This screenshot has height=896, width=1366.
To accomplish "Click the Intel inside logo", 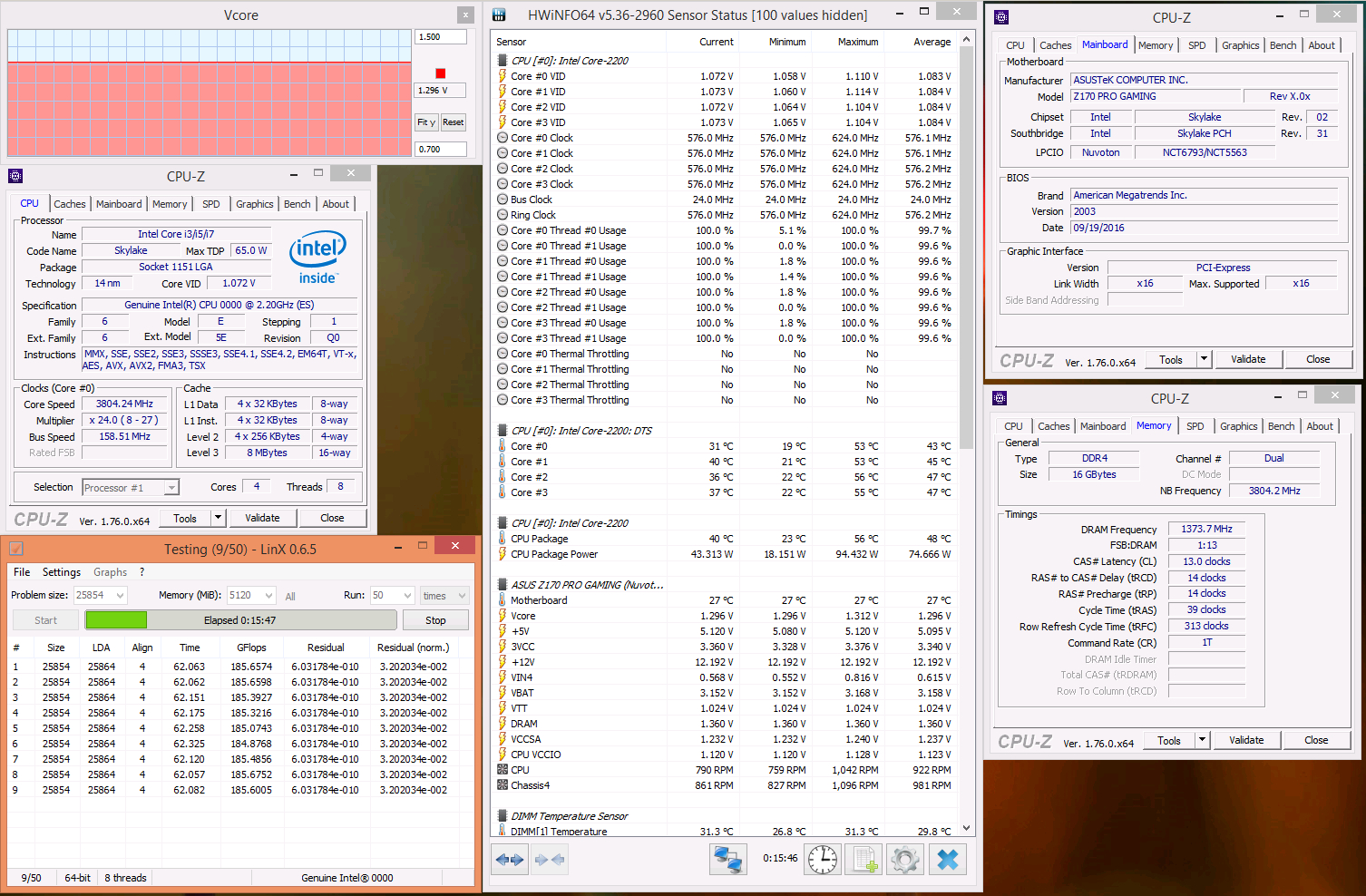I will (x=317, y=258).
